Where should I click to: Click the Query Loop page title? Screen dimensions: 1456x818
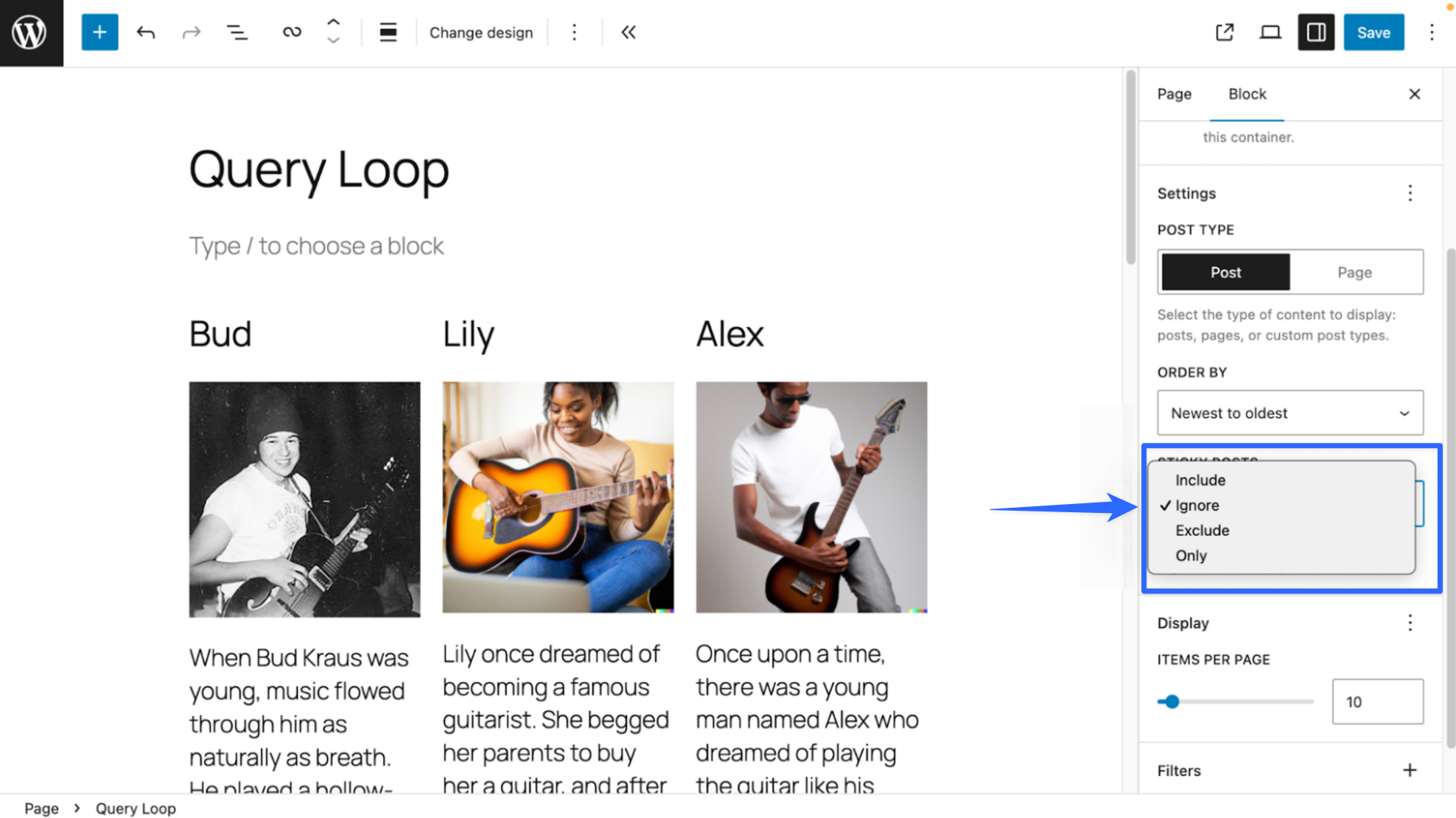pyautogui.click(x=319, y=169)
